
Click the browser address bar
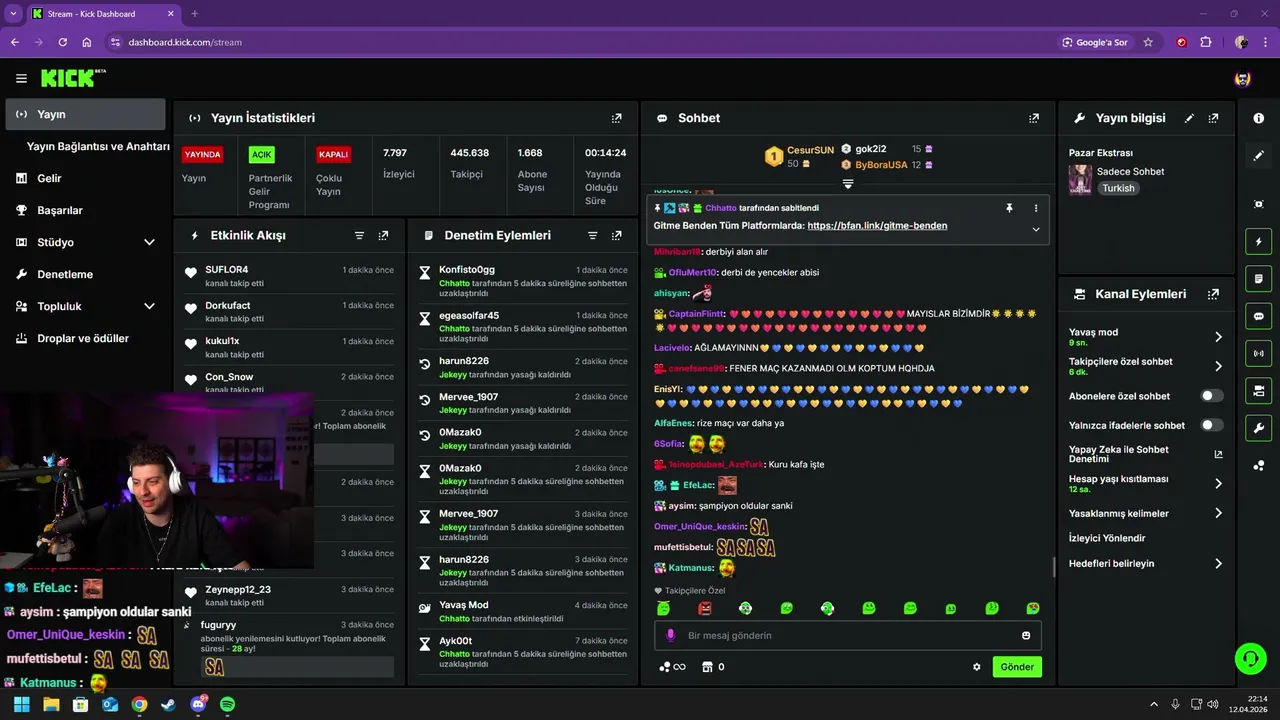pyautogui.click(x=580, y=42)
